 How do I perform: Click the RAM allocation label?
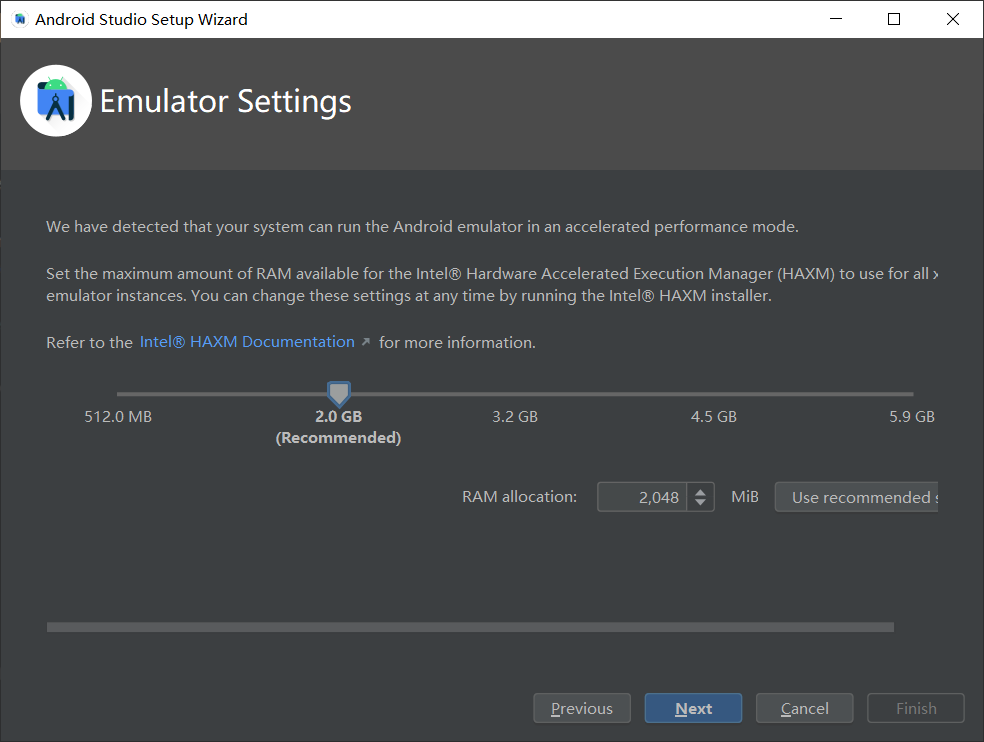tap(520, 497)
